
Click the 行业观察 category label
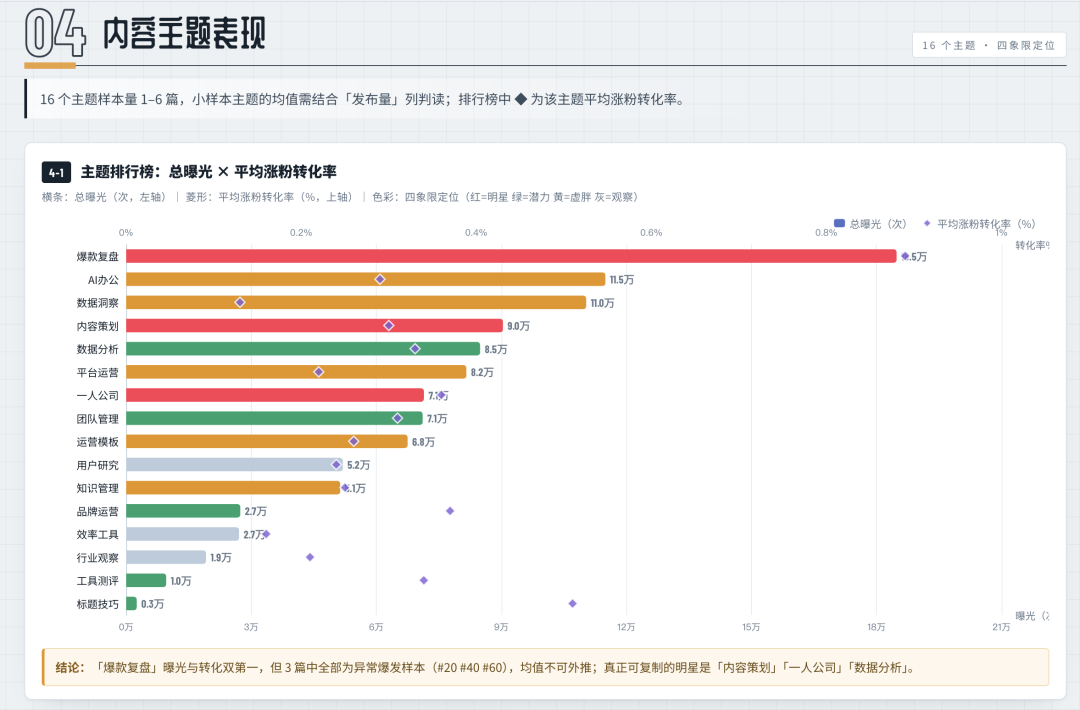pos(97,558)
